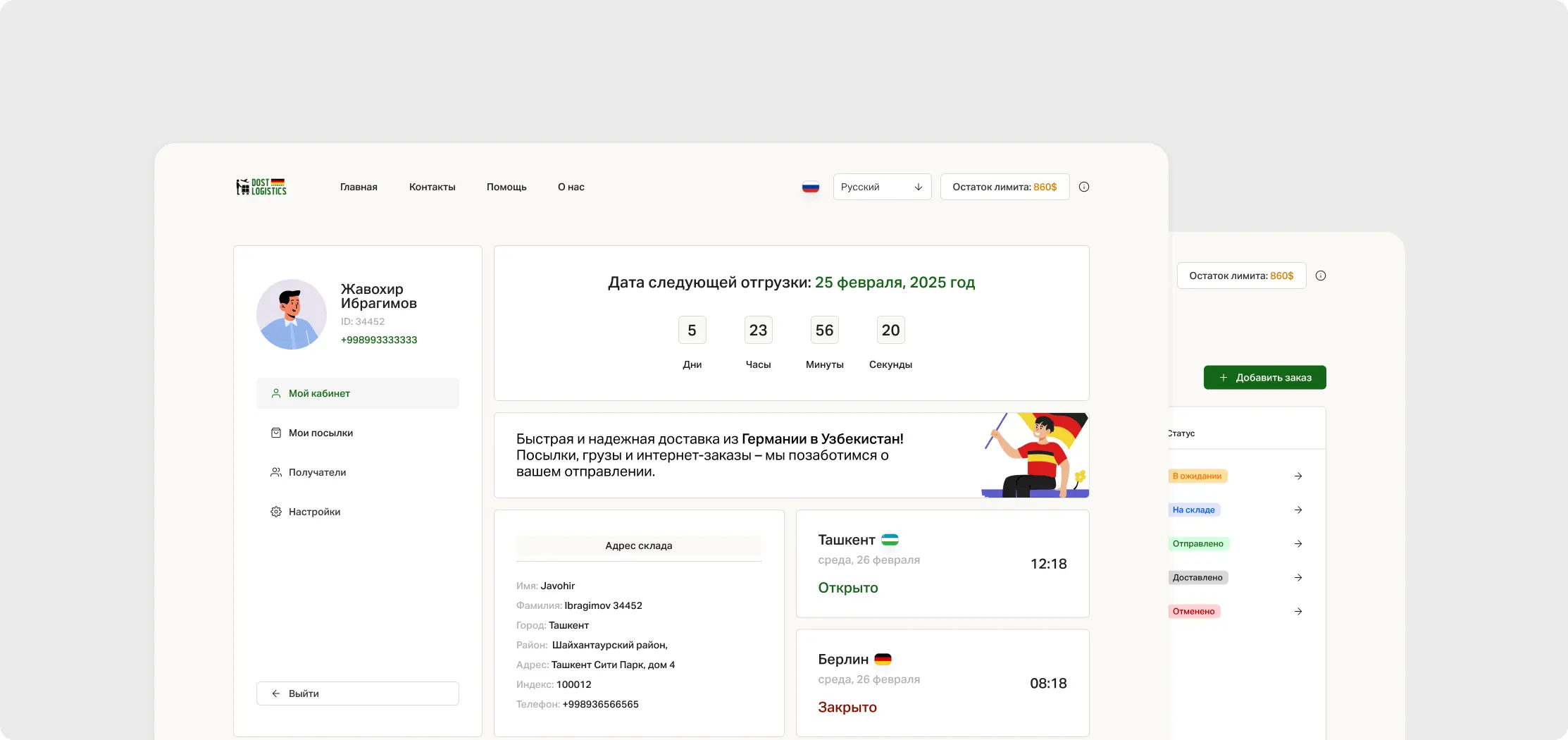Open Получатели in sidebar

pyautogui.click(x=358, y=472)
